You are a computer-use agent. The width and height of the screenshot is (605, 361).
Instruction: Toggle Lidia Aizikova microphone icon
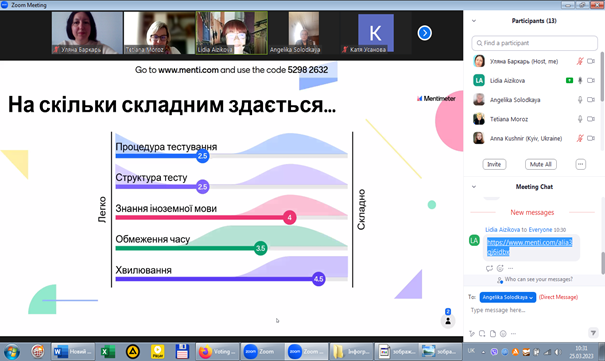(x=580, y=80)
